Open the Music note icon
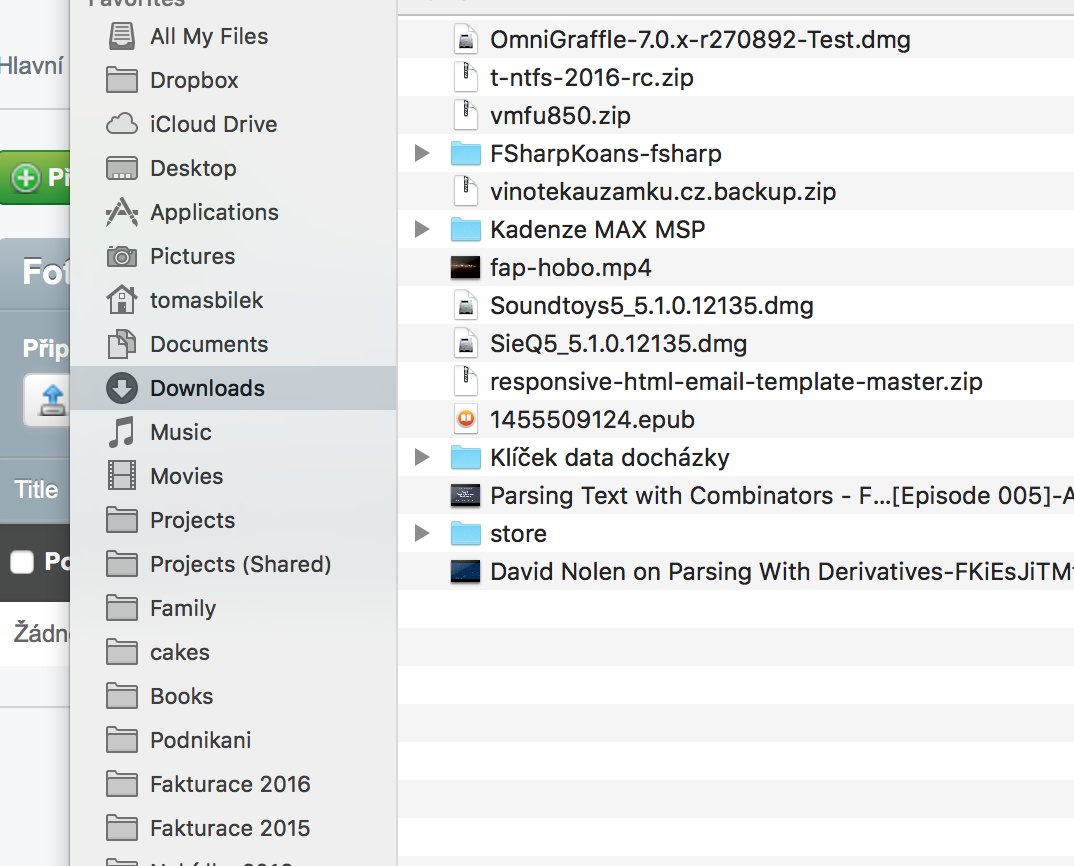The image size is (1074, 866). point(122,432)
